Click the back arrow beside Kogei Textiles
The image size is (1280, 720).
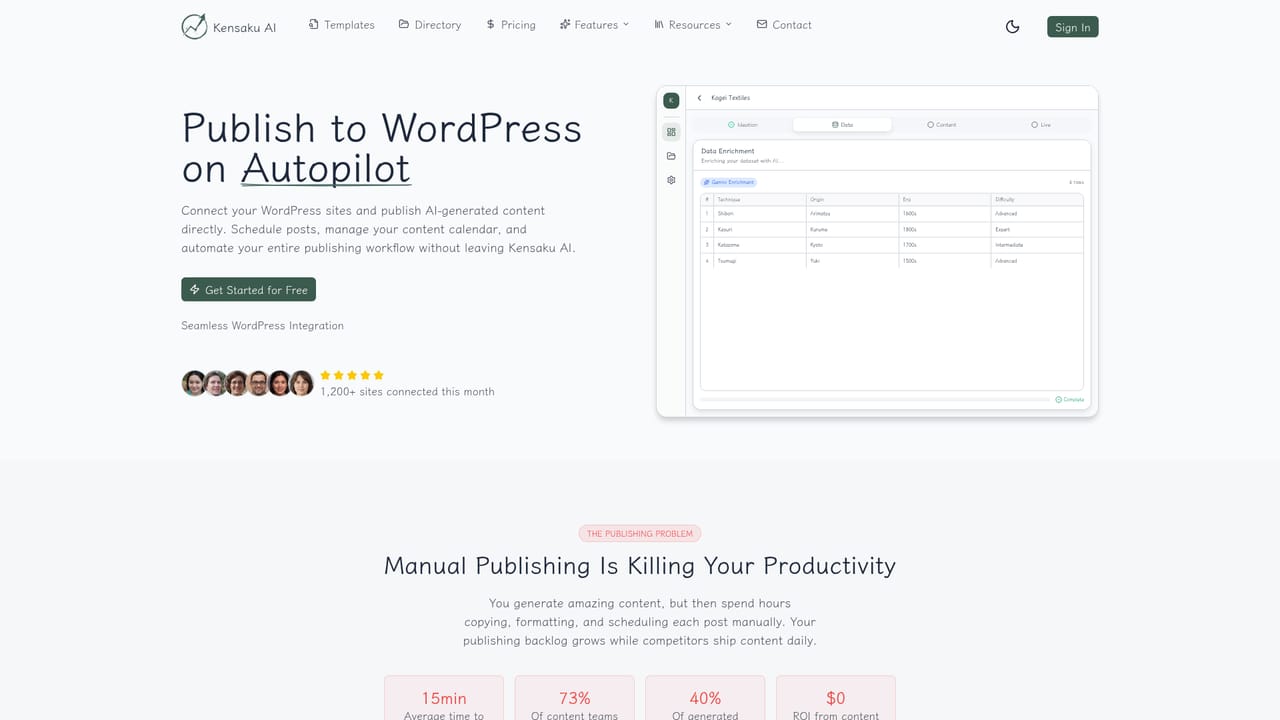pos(700,98)
